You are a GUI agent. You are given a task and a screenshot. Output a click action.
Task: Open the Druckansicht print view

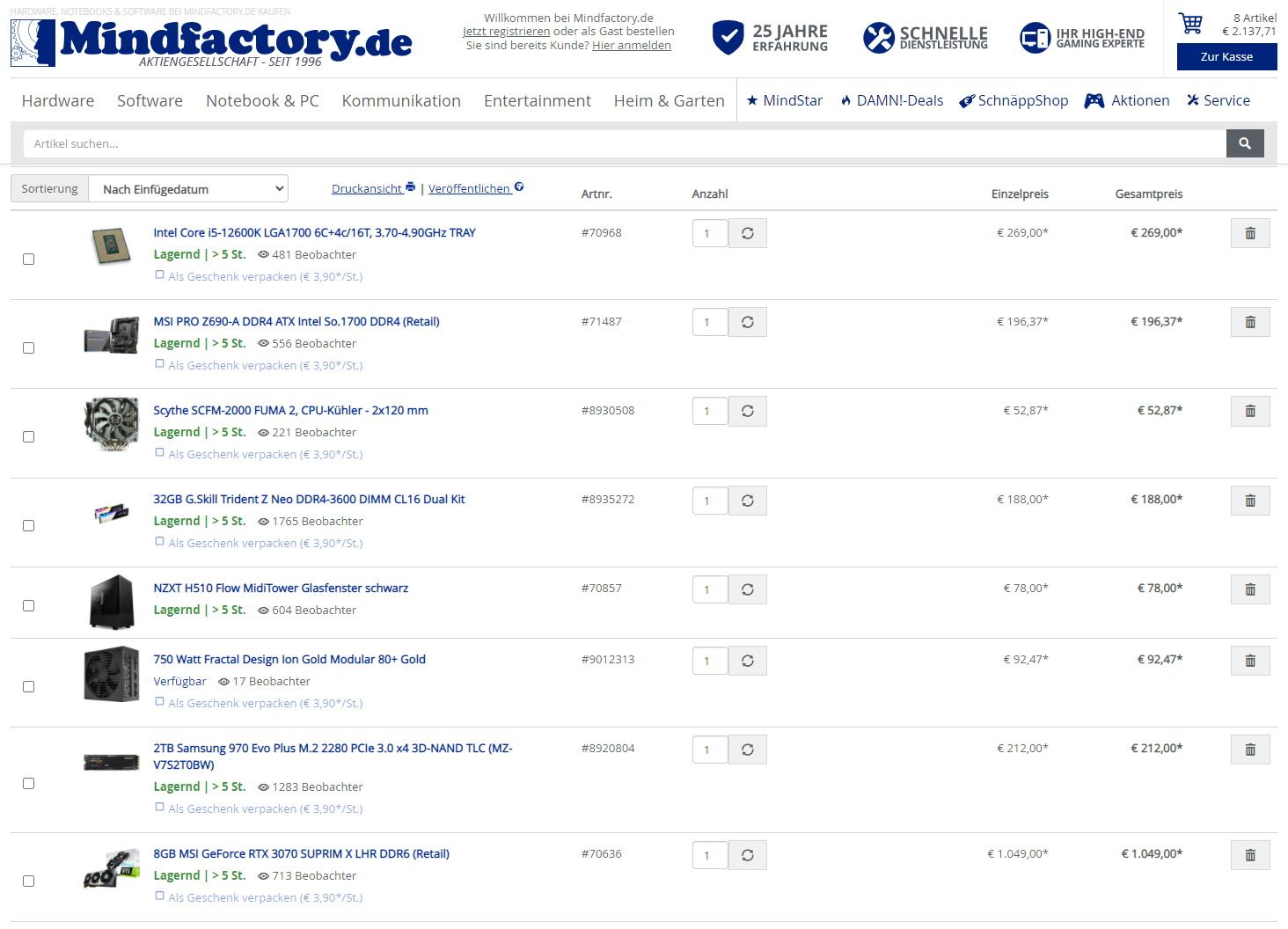click(373, 188)
